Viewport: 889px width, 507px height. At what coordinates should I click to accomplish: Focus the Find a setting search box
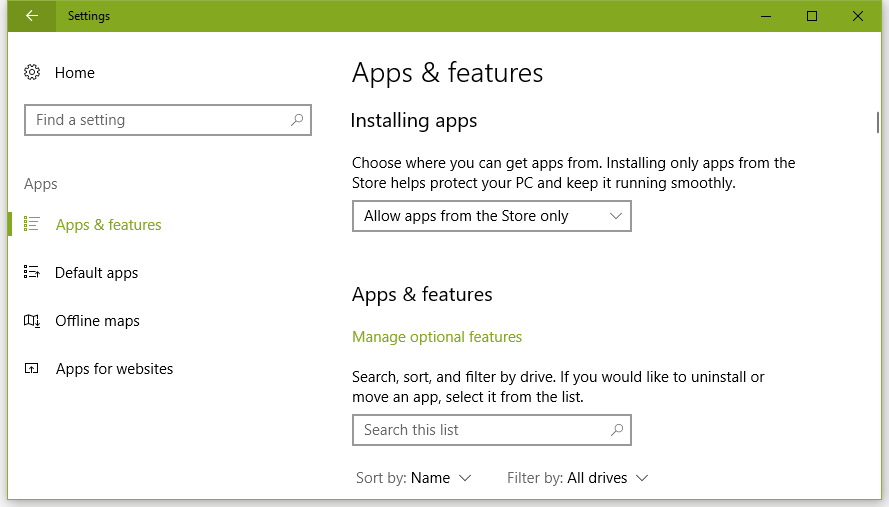tap(168, 120)
